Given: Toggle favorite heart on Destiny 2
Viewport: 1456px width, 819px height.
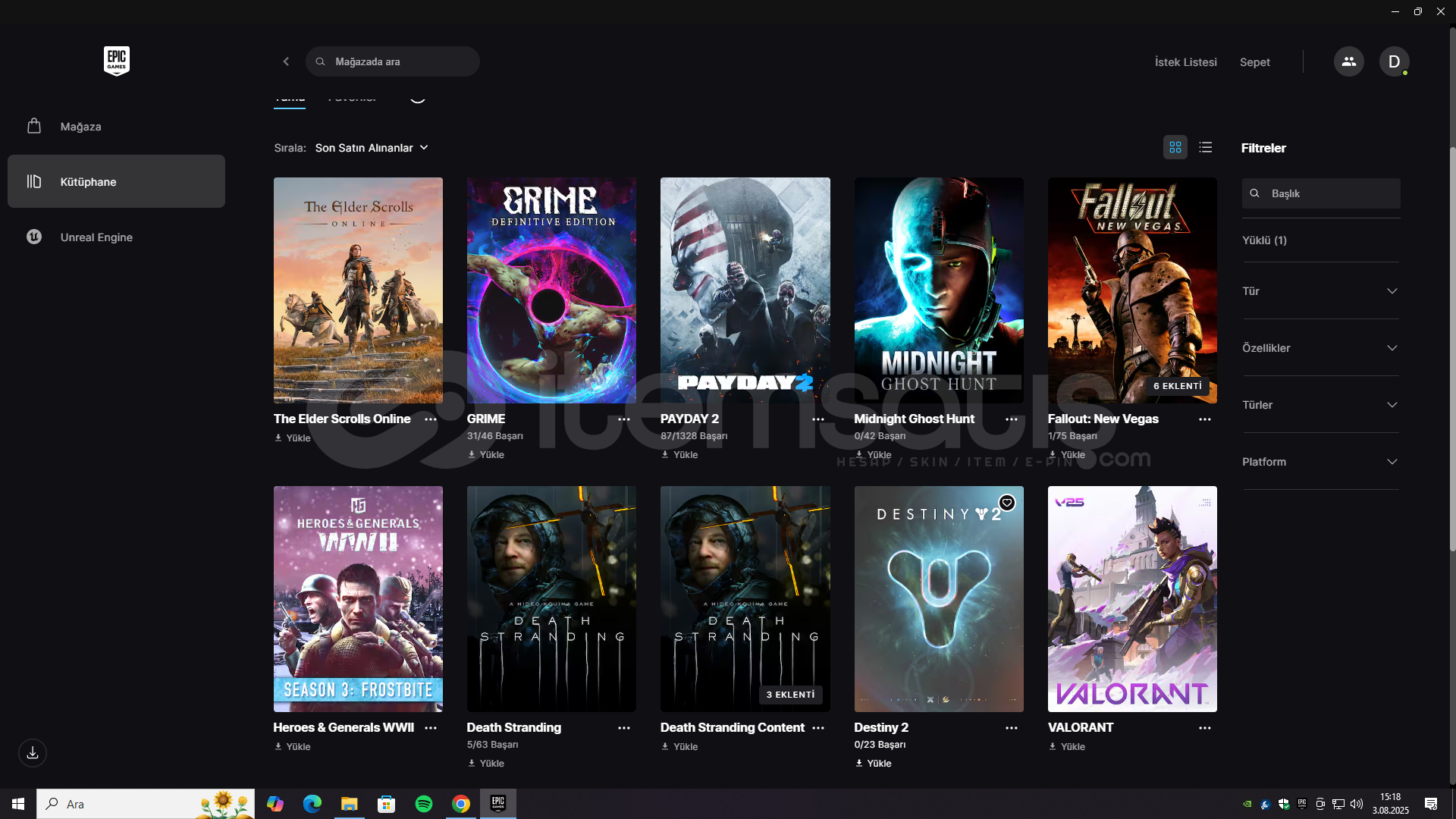Looking at the screenshot, I should [1007, 503].
